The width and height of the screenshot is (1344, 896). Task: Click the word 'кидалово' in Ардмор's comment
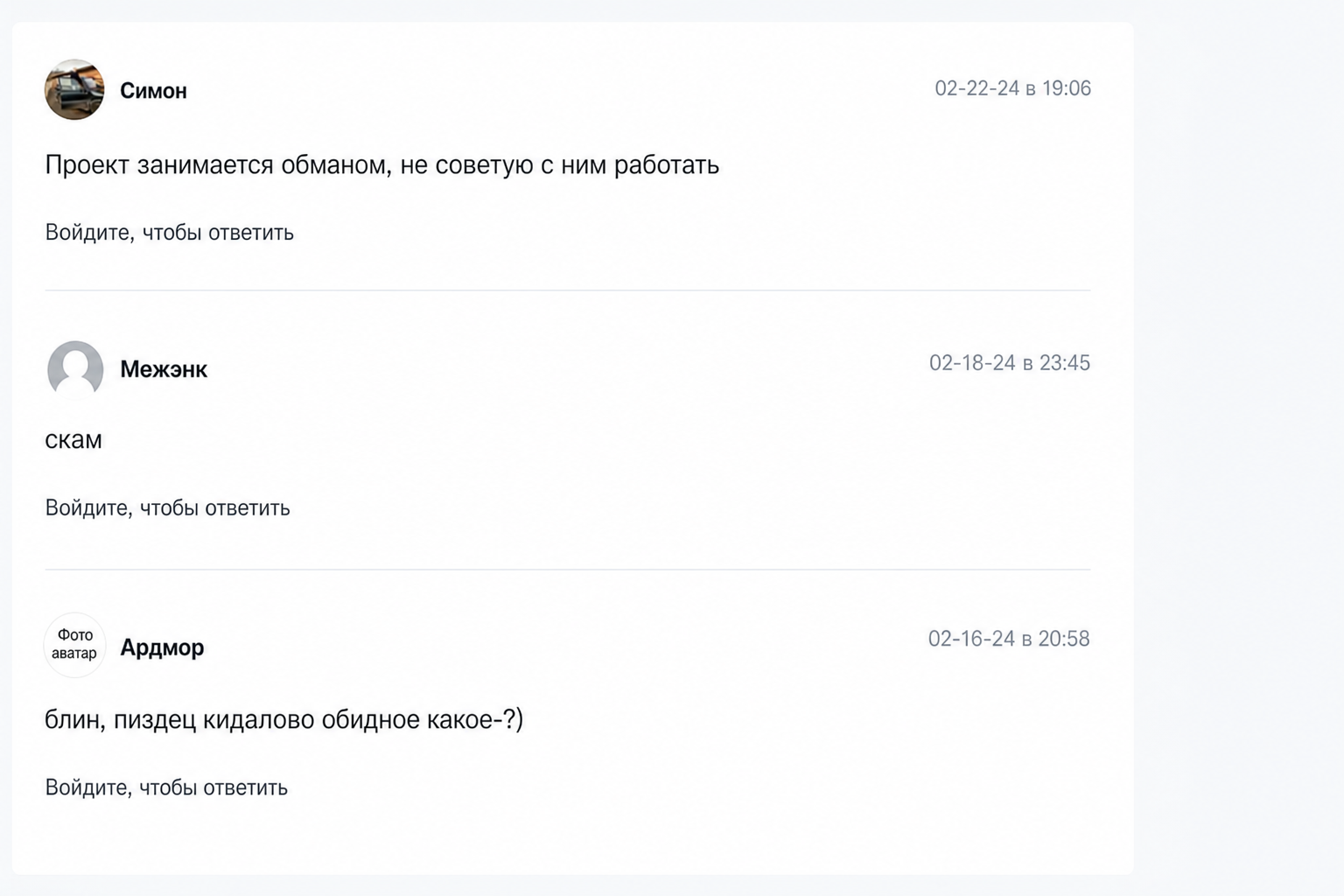coord(259,720)
